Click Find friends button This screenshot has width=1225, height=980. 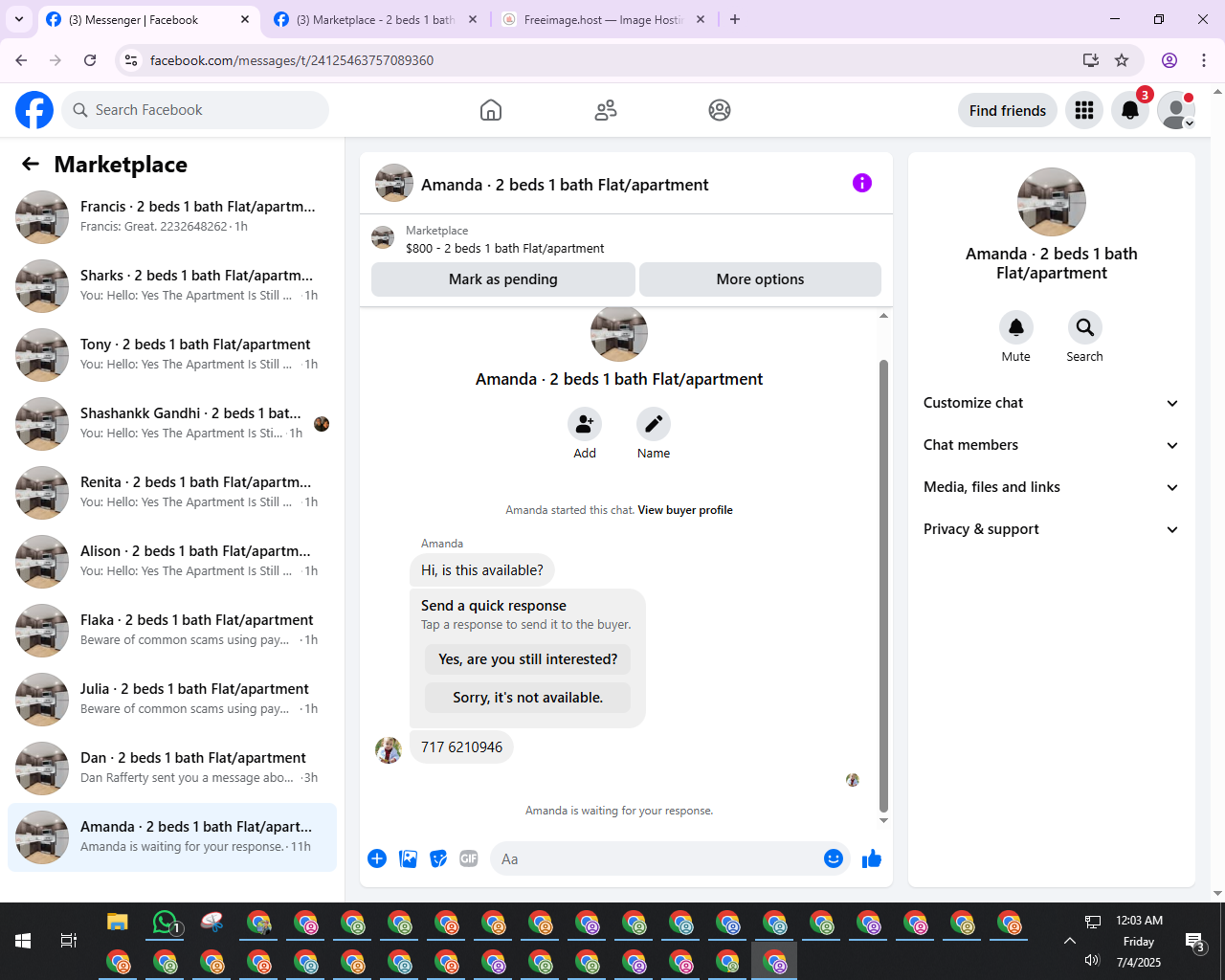(x=1008, y=110)
